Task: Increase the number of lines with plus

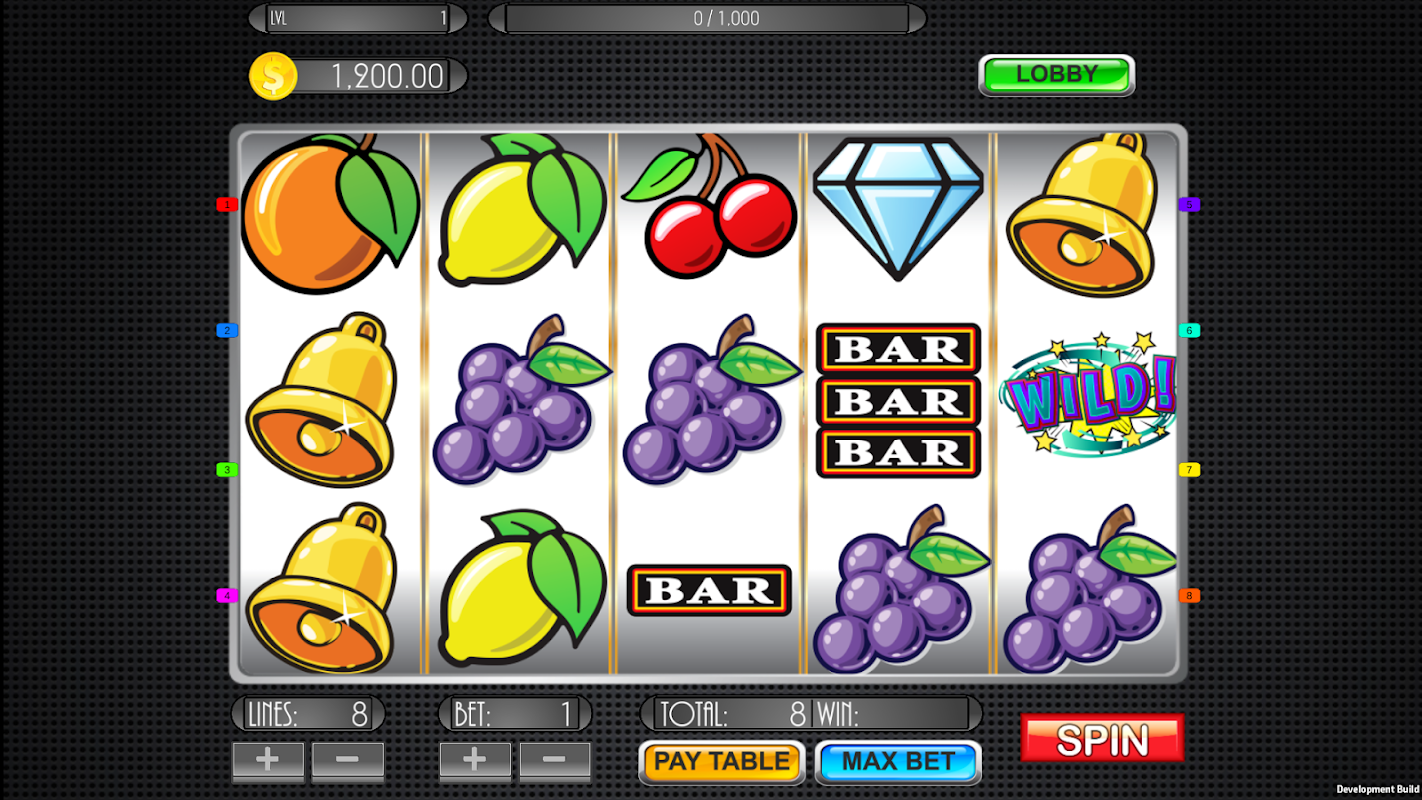Action: tap(268, 760)
